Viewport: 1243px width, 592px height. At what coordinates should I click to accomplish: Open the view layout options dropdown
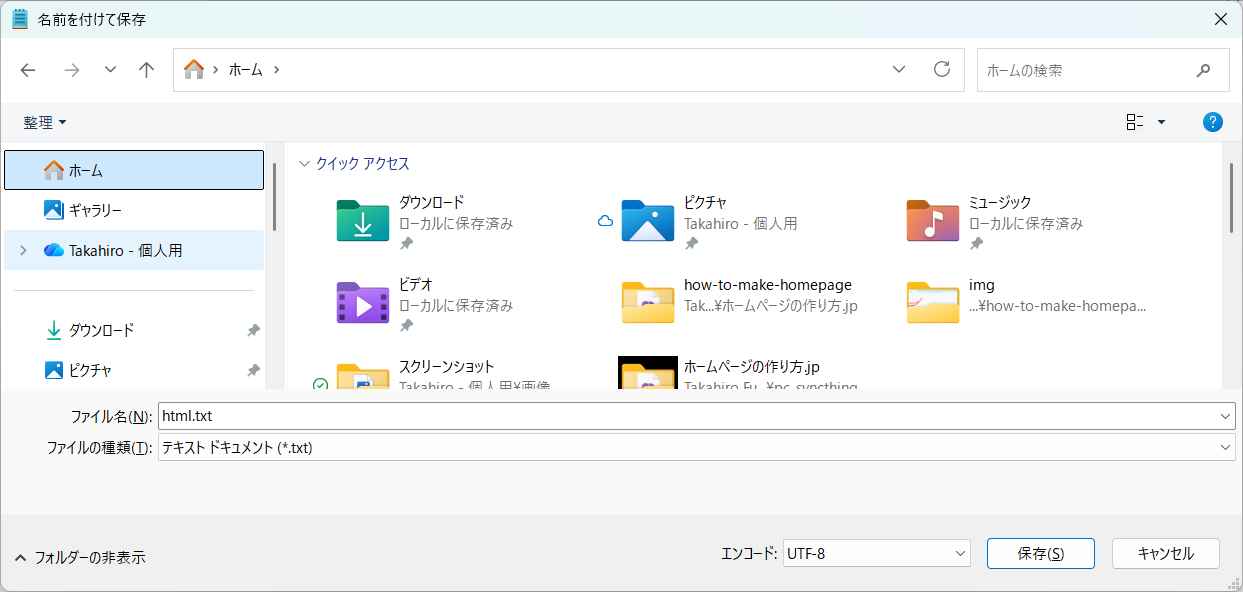1147,122
